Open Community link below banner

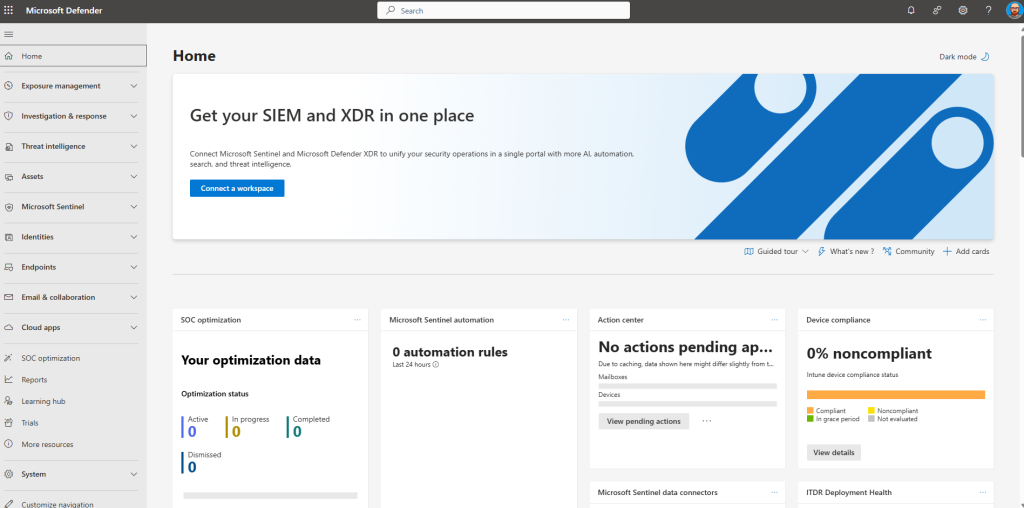click(x=908, y=251)
